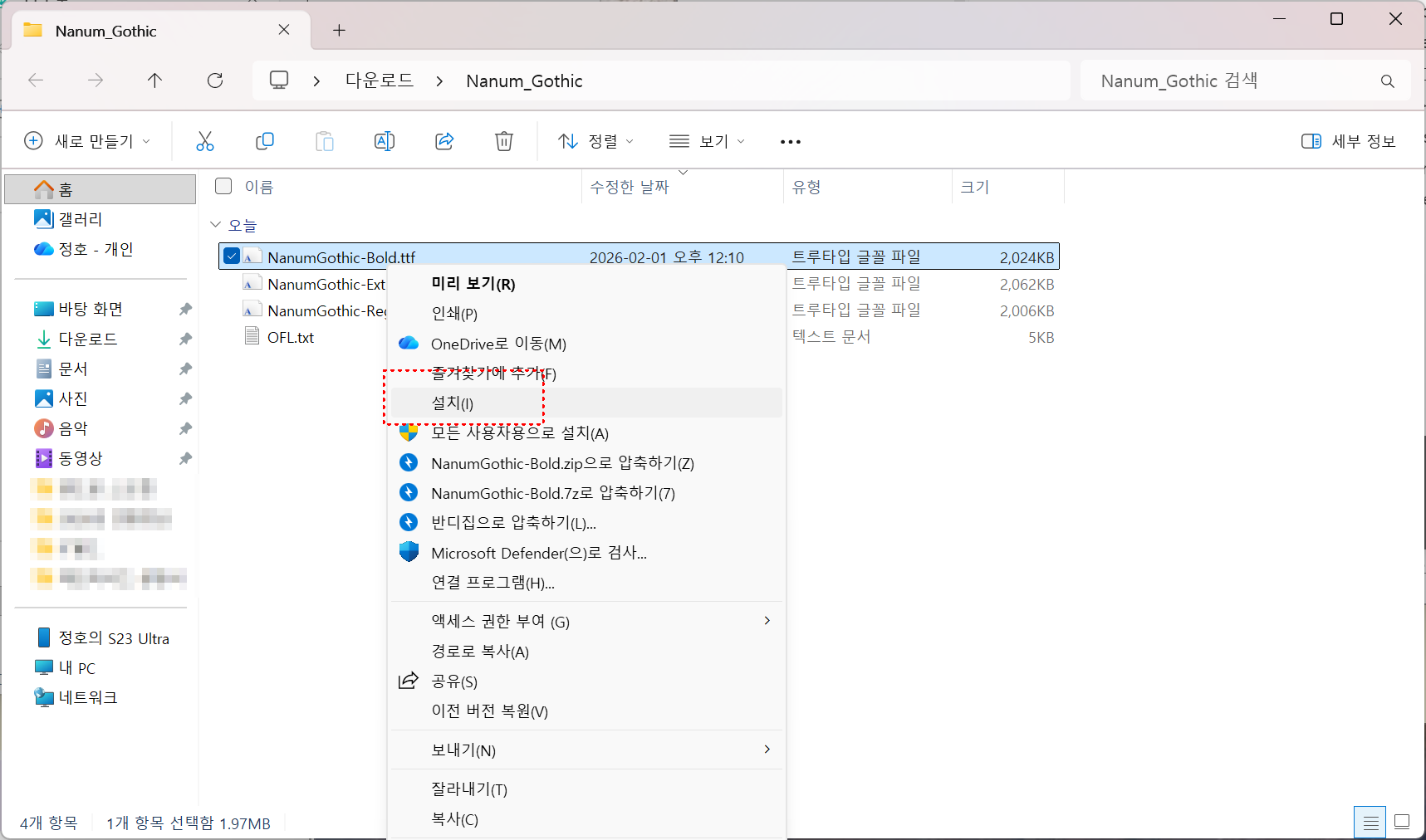Viewport: 1426px width, 840px height.
Task: Click the chevron before 다운로드 in address bar
Action: 316,81
